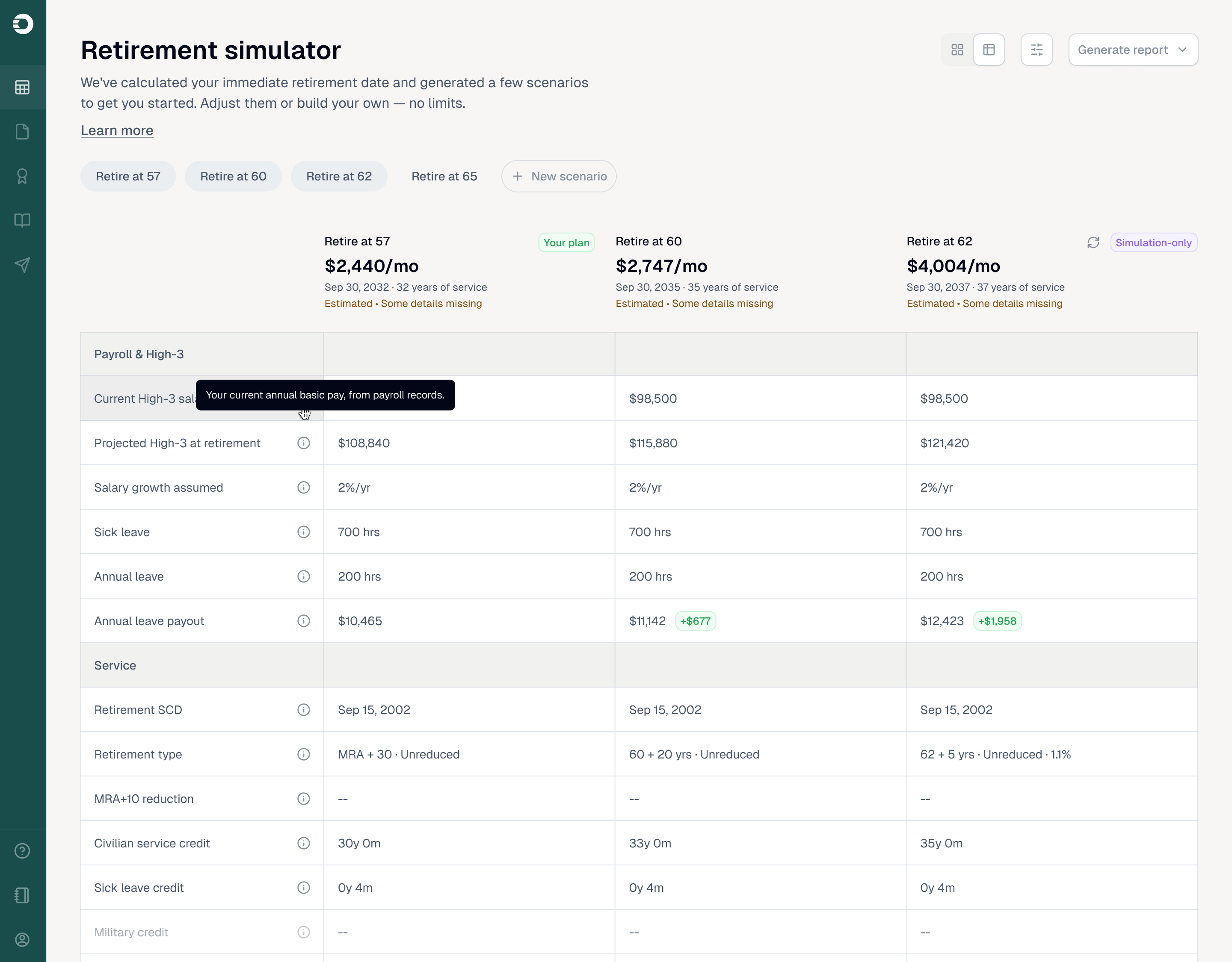Open the award ribbon icon in sidebar
The width and height of the screenshot is (1232, 962).
(23, 176)
